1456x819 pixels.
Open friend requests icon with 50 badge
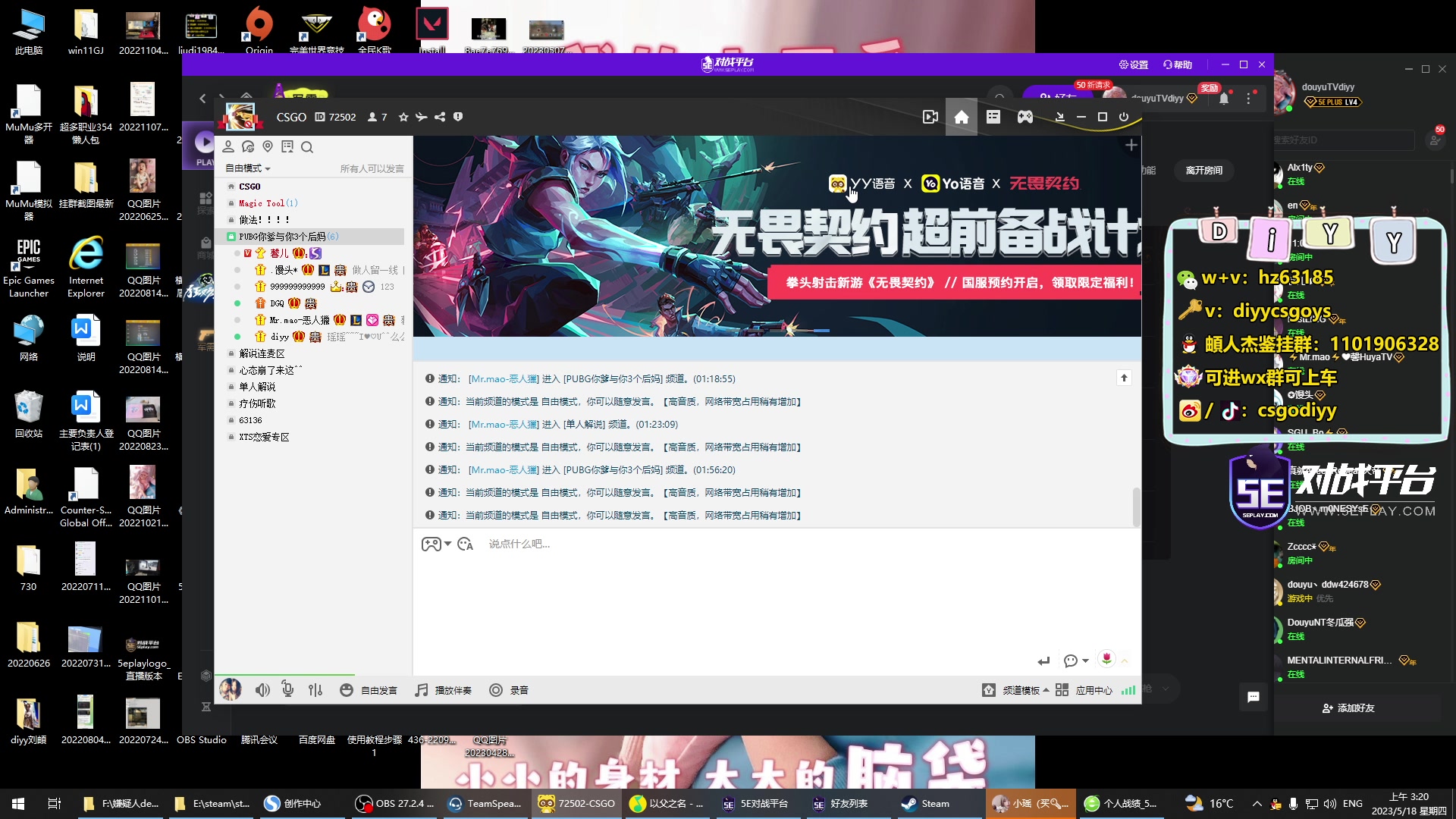coord(1434,140)
